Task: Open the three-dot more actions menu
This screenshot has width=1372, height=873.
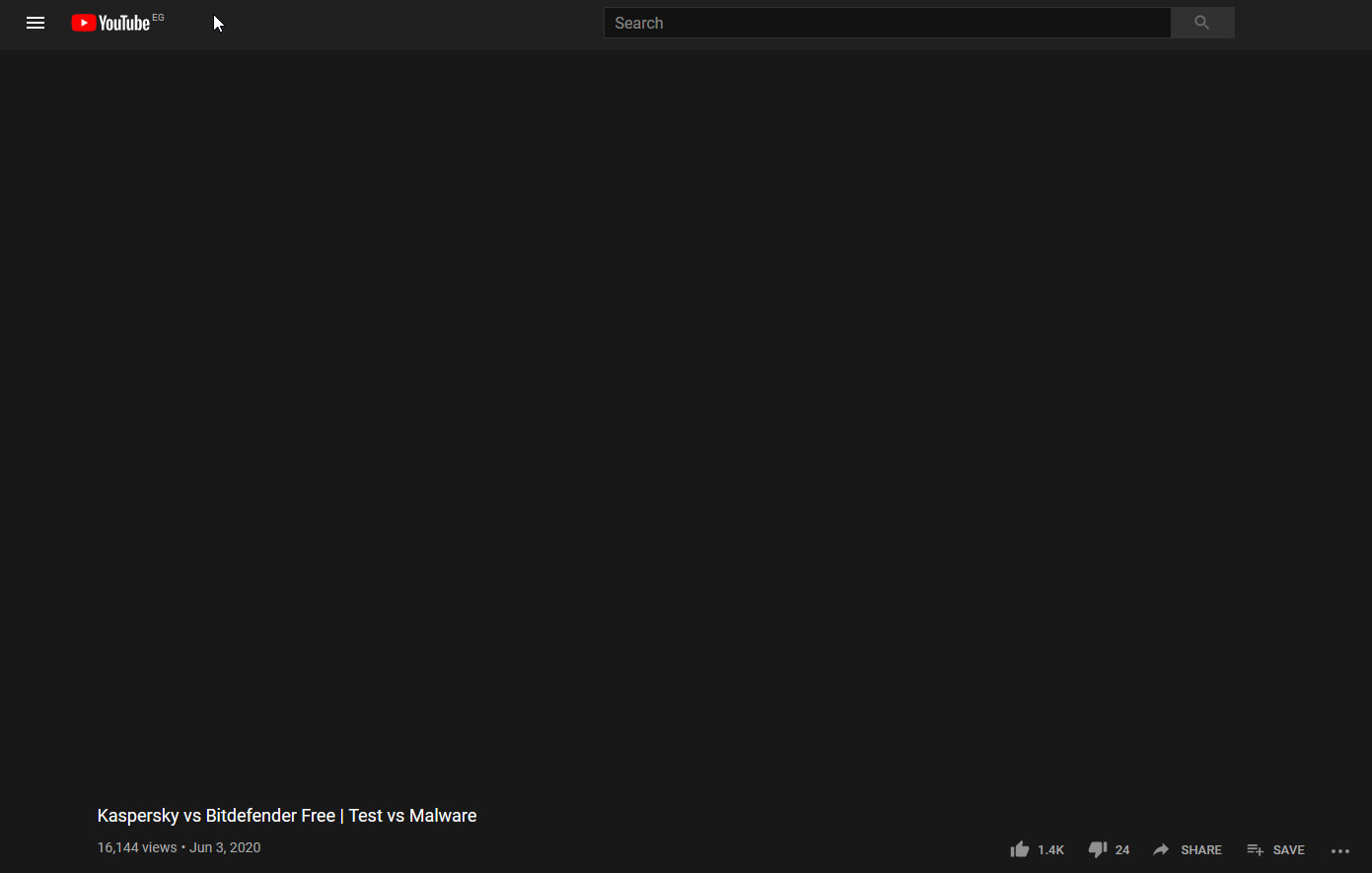Action: (1339, 850)
